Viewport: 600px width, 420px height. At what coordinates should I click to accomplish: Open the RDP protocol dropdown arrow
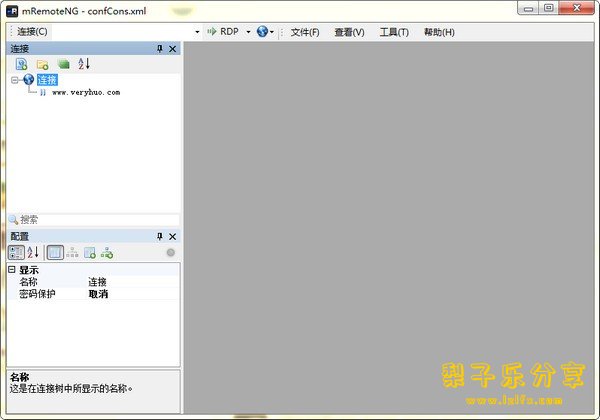pyautogui.click(x=248, y=32)
